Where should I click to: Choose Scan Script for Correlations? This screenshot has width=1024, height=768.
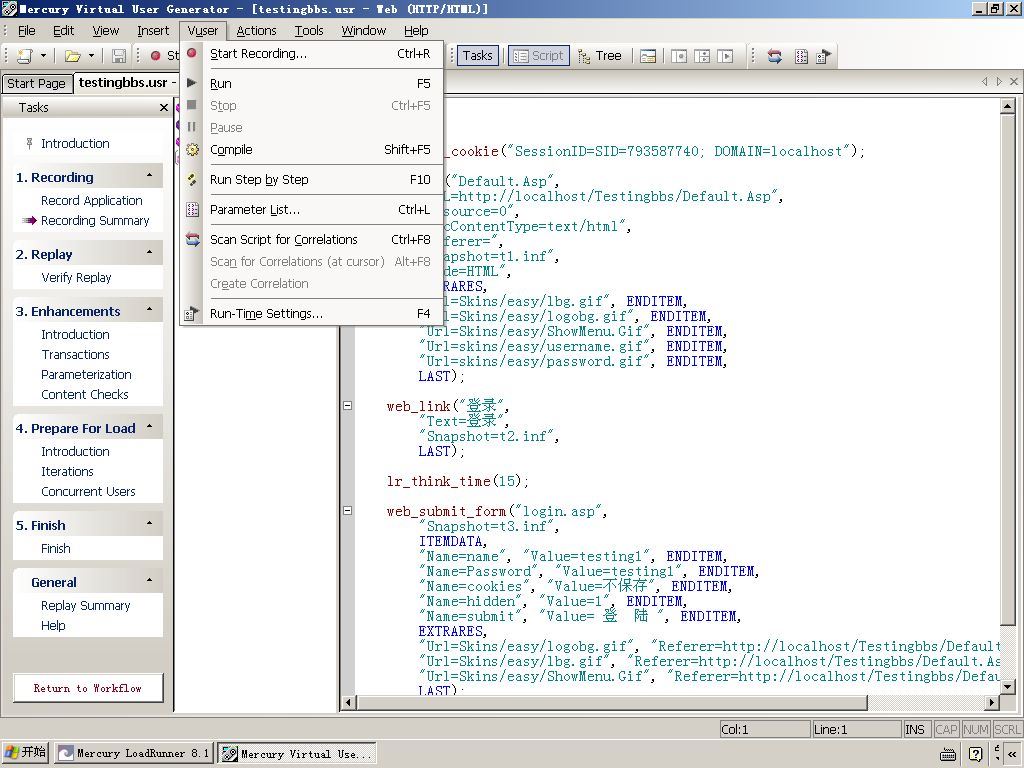click(x=312, y=240)
